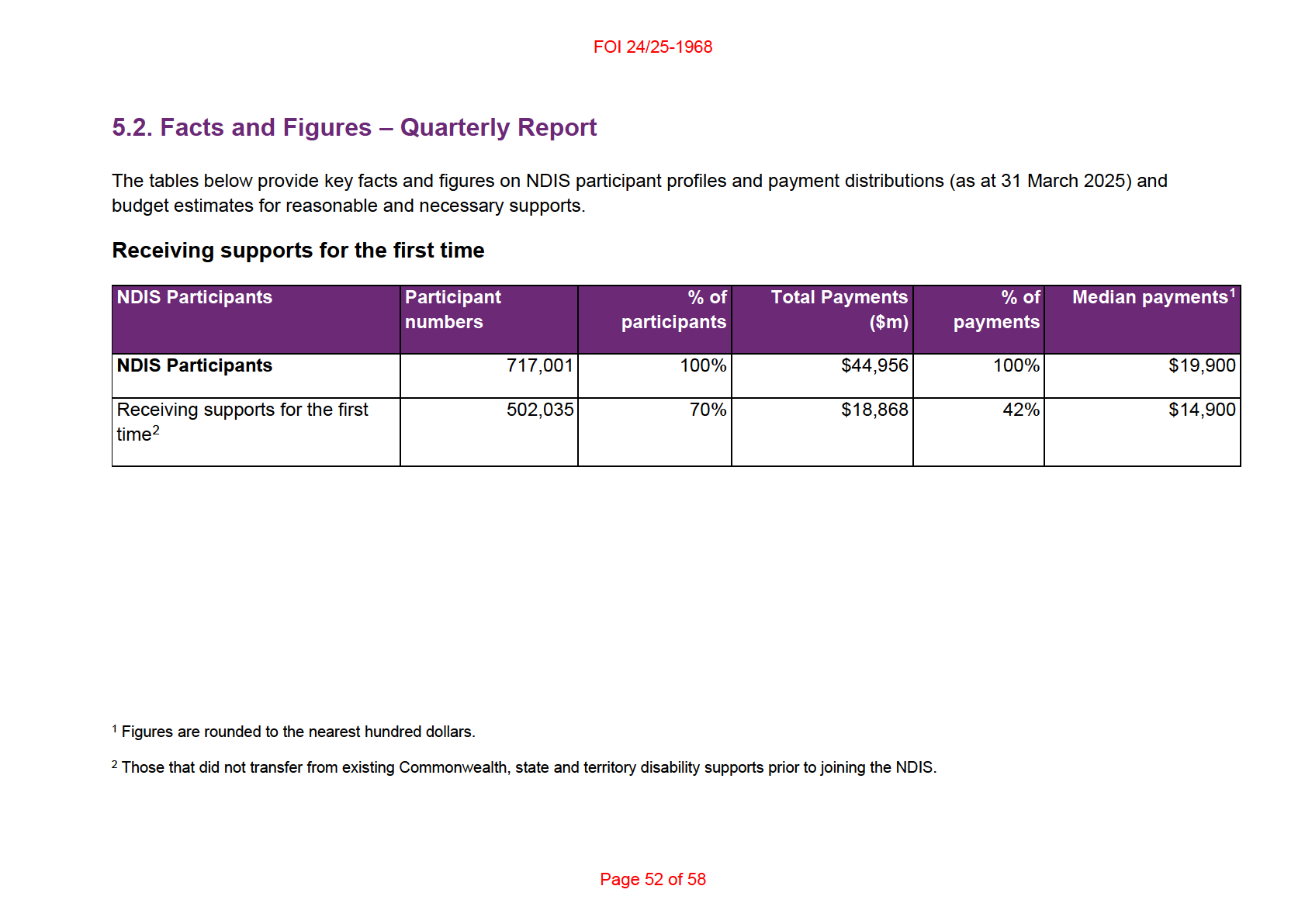Click the Participant numbers column header
Screen dimensions: 1305x924
(489, 320)
